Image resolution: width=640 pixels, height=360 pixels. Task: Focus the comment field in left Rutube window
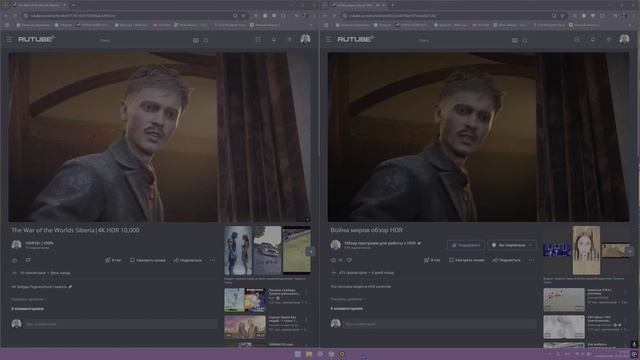click(121, 324)
